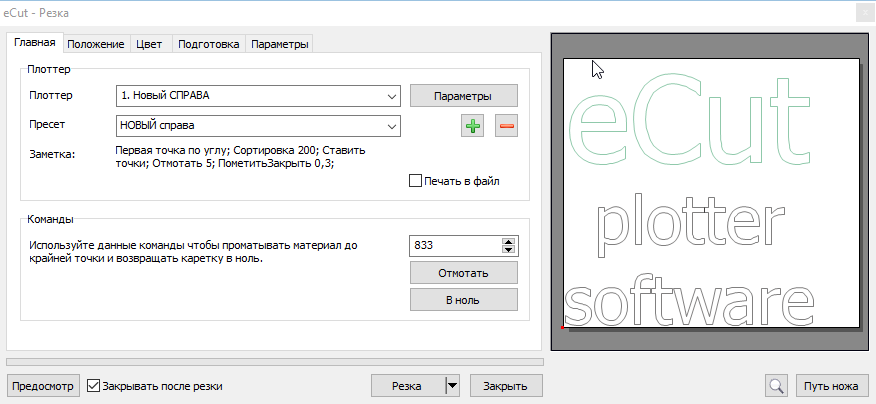Click the Заметка note text
This screenshot has width=876, height=404.
tap(240, 157)
